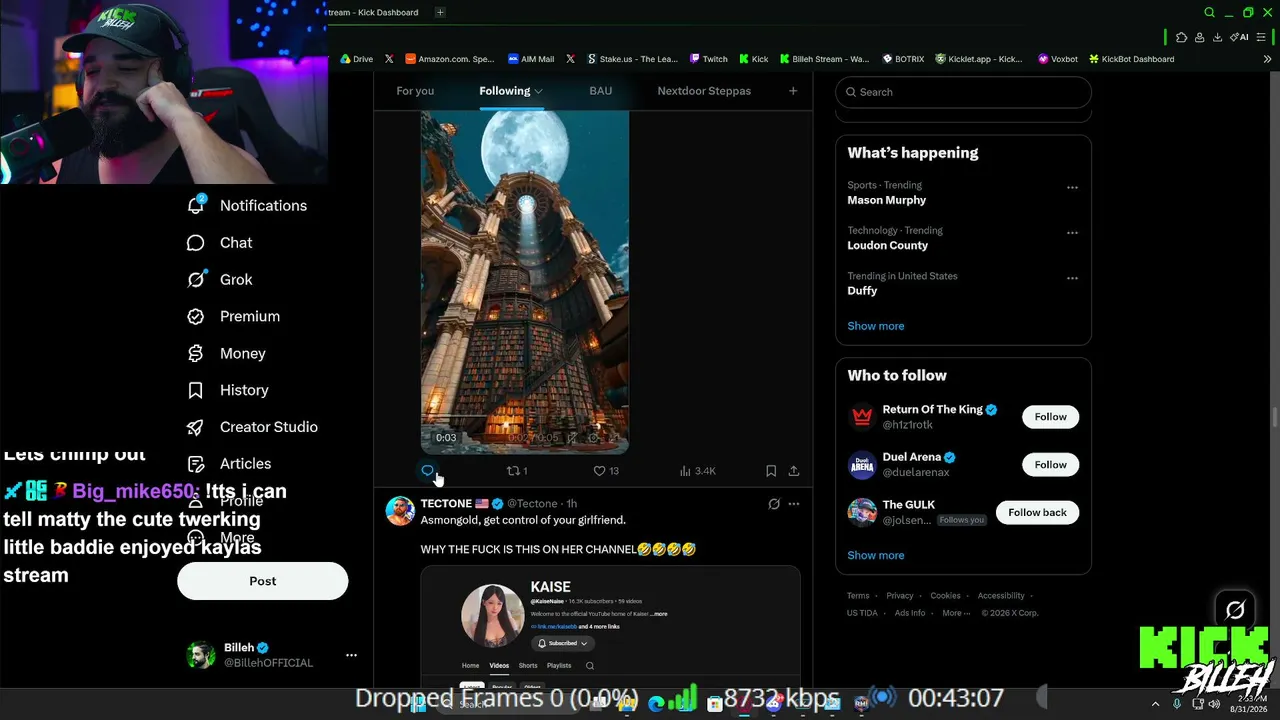Screen dimensions: 1280x720
Task: Switch to the Nextdoor Steppas tab
Action: coord(704,91)
